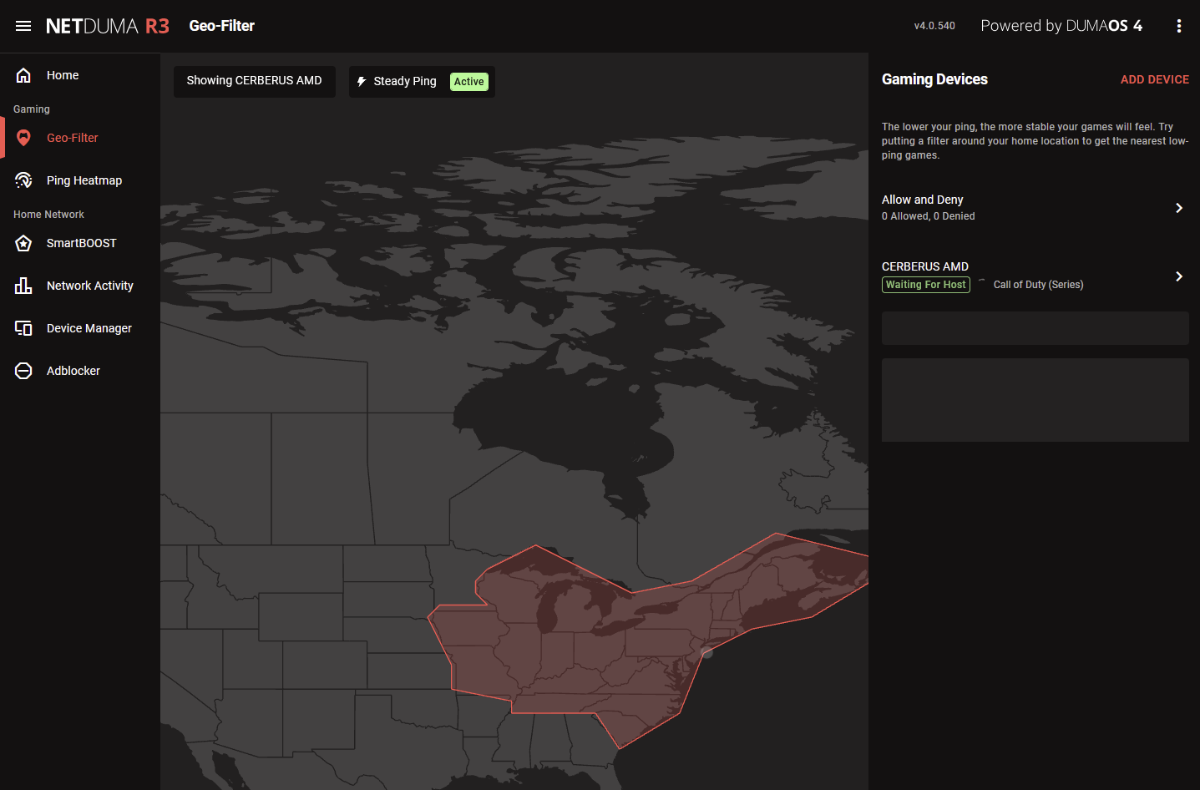Image resolution: width=1200 pixels, height=790 pixels.
Task: Click the ADD DEVICE link
Action: click(1155, 80)
